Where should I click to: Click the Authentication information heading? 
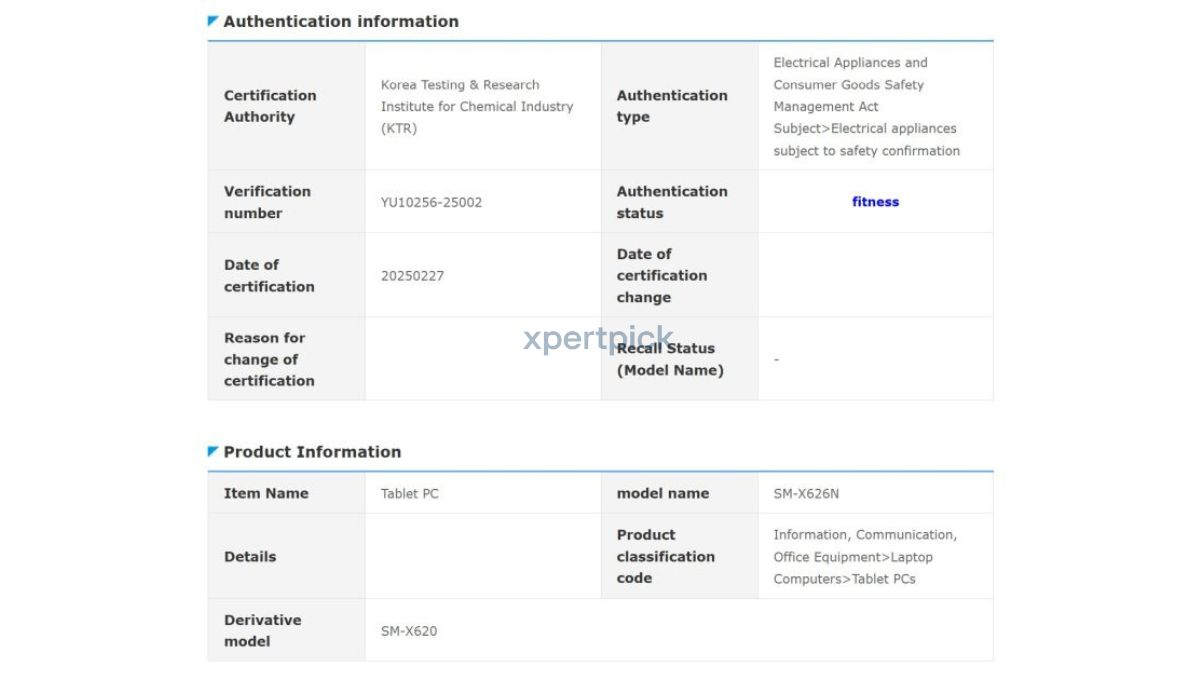coord(341,21)
